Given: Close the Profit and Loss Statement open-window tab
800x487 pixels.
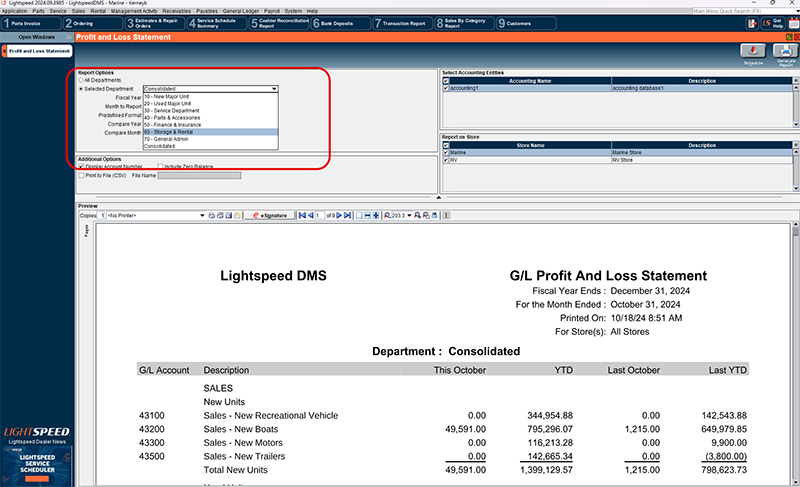Looking at the screenshot, I should [x=5, y=51].
